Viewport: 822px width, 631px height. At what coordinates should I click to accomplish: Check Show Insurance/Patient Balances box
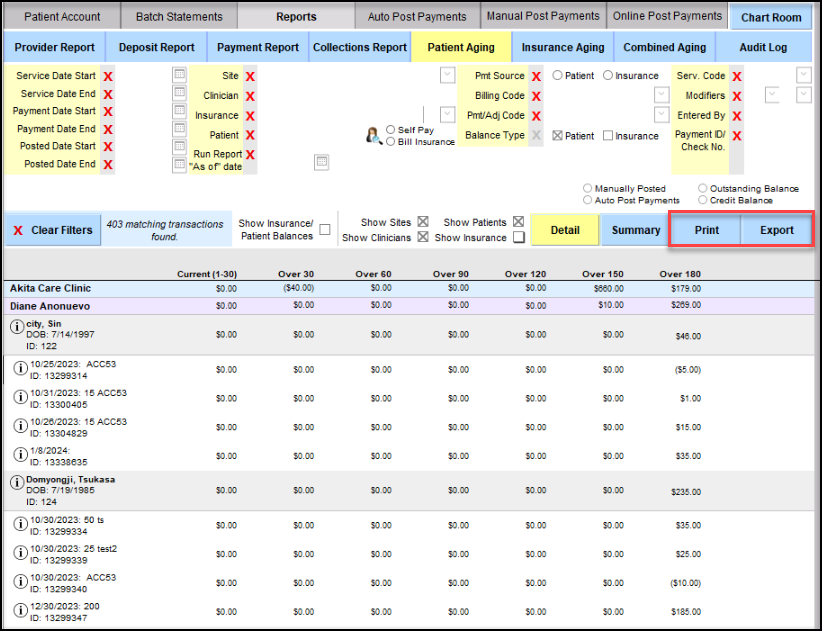[325, 230]
